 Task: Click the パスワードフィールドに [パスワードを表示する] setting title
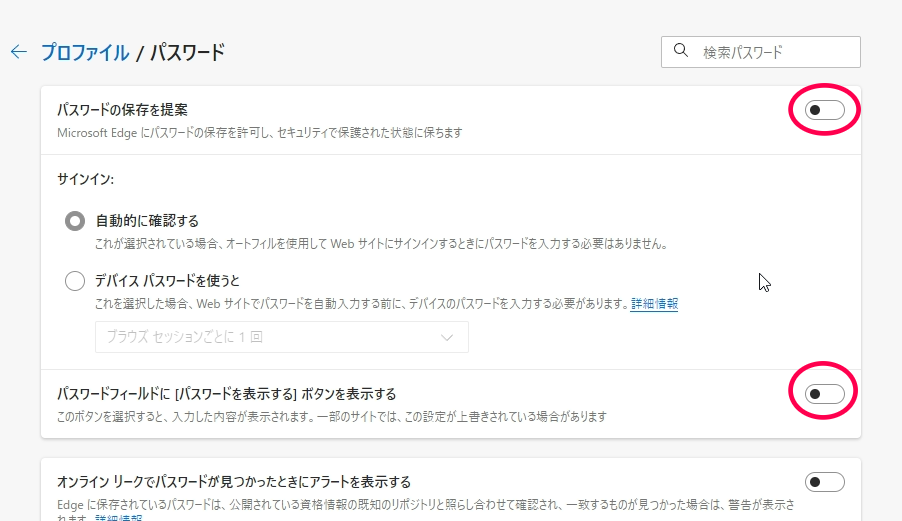click(x=227, y=394)
